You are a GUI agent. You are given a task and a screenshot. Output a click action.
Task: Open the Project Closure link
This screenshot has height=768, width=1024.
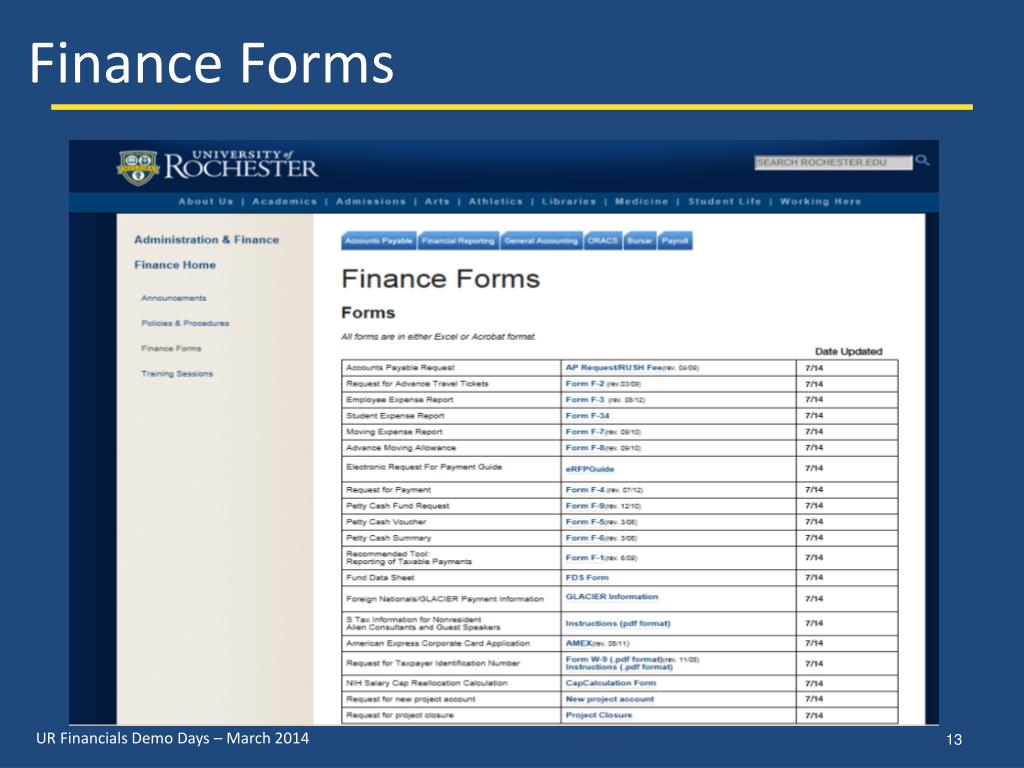(x=599, y=715)
